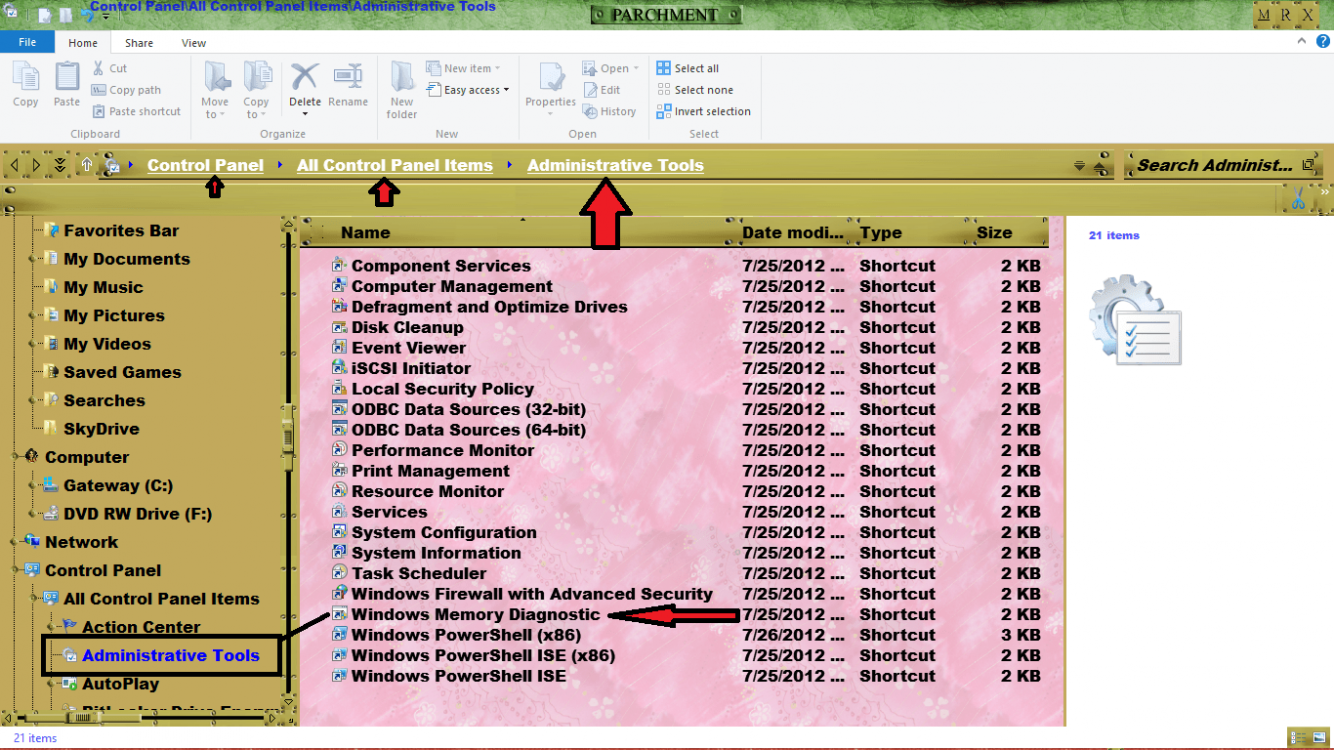The image size is (1334, 750).
Task: Select the Services shortcut icon
Action: tap(339, 512)
